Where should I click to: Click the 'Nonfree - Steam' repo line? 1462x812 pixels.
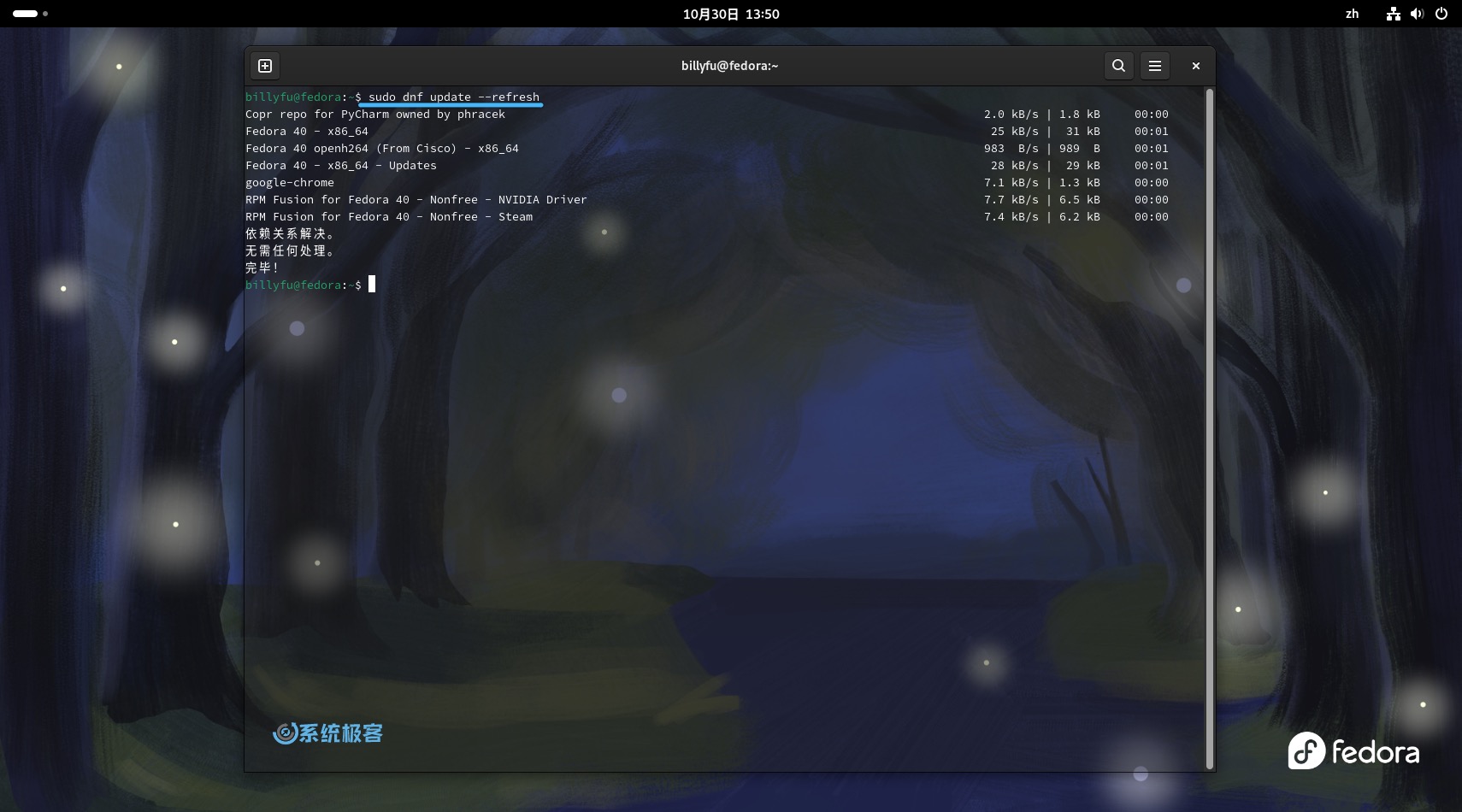coord(389,216)
